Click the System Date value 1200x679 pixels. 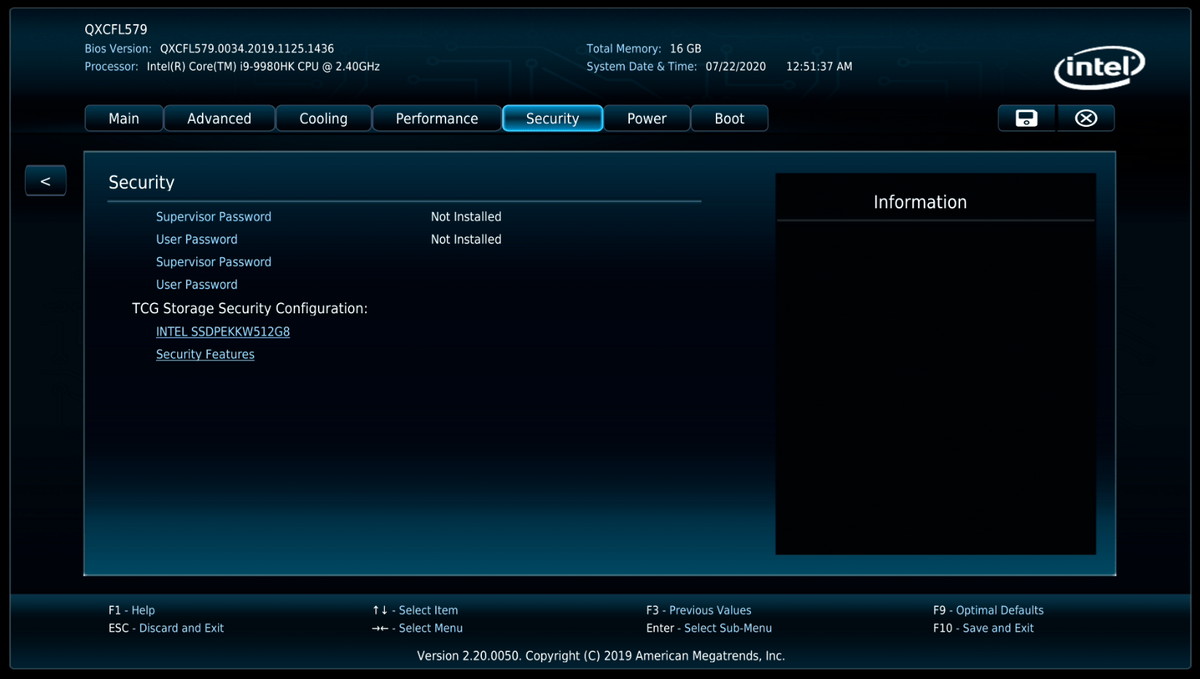(x=735, y=67)
